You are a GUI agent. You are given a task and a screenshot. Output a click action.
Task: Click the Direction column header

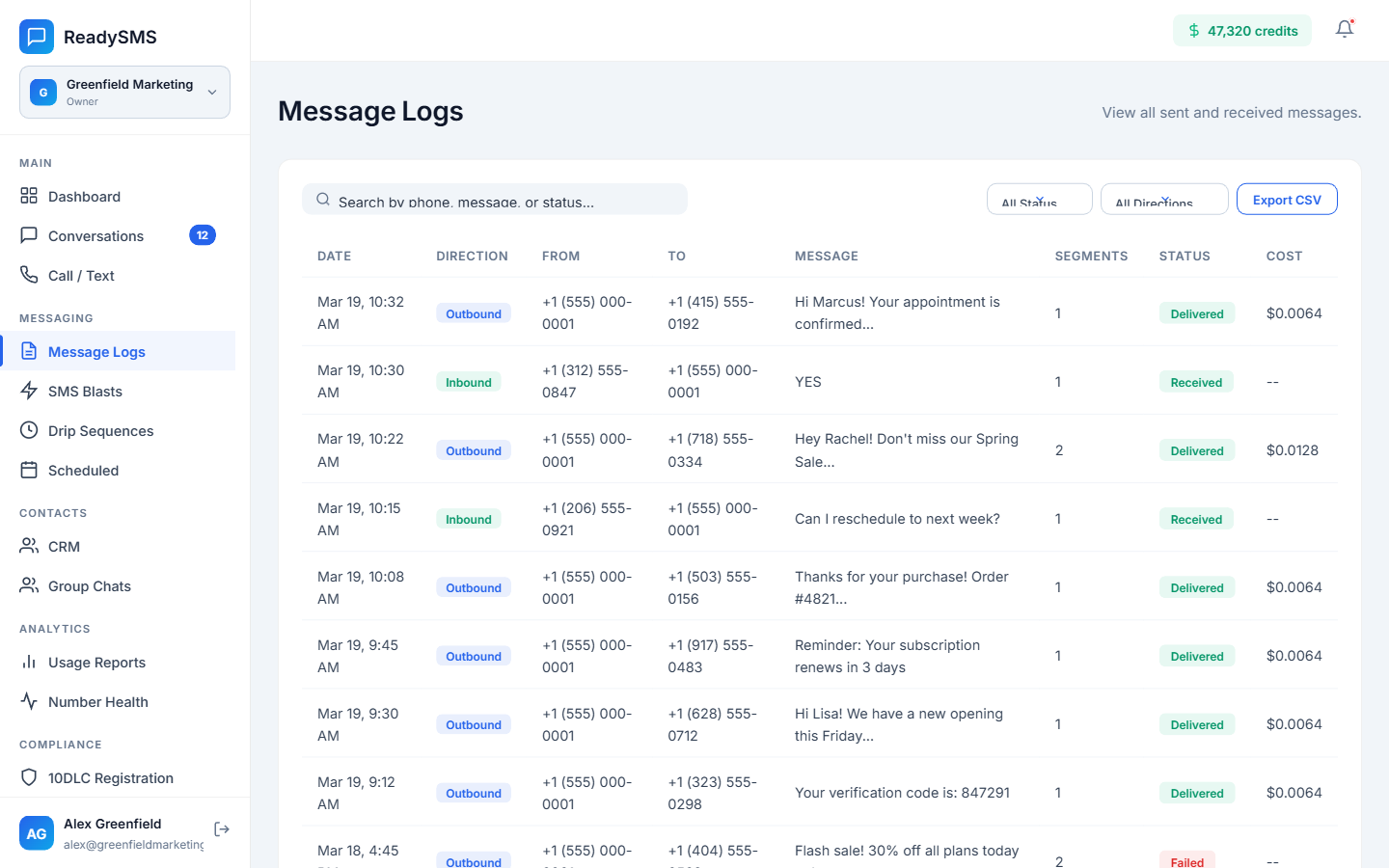pos(472,256)
